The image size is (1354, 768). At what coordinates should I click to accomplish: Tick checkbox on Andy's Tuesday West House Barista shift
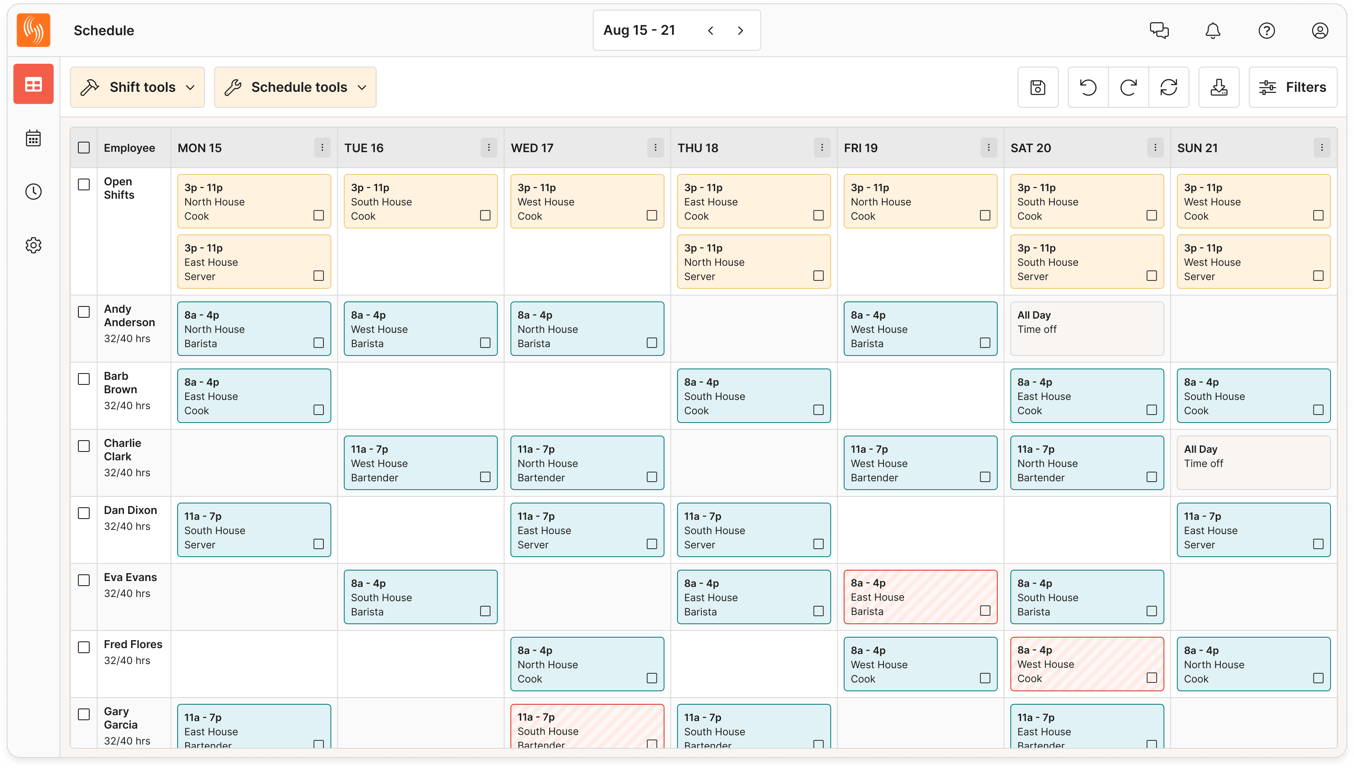[x=485, y=343]
